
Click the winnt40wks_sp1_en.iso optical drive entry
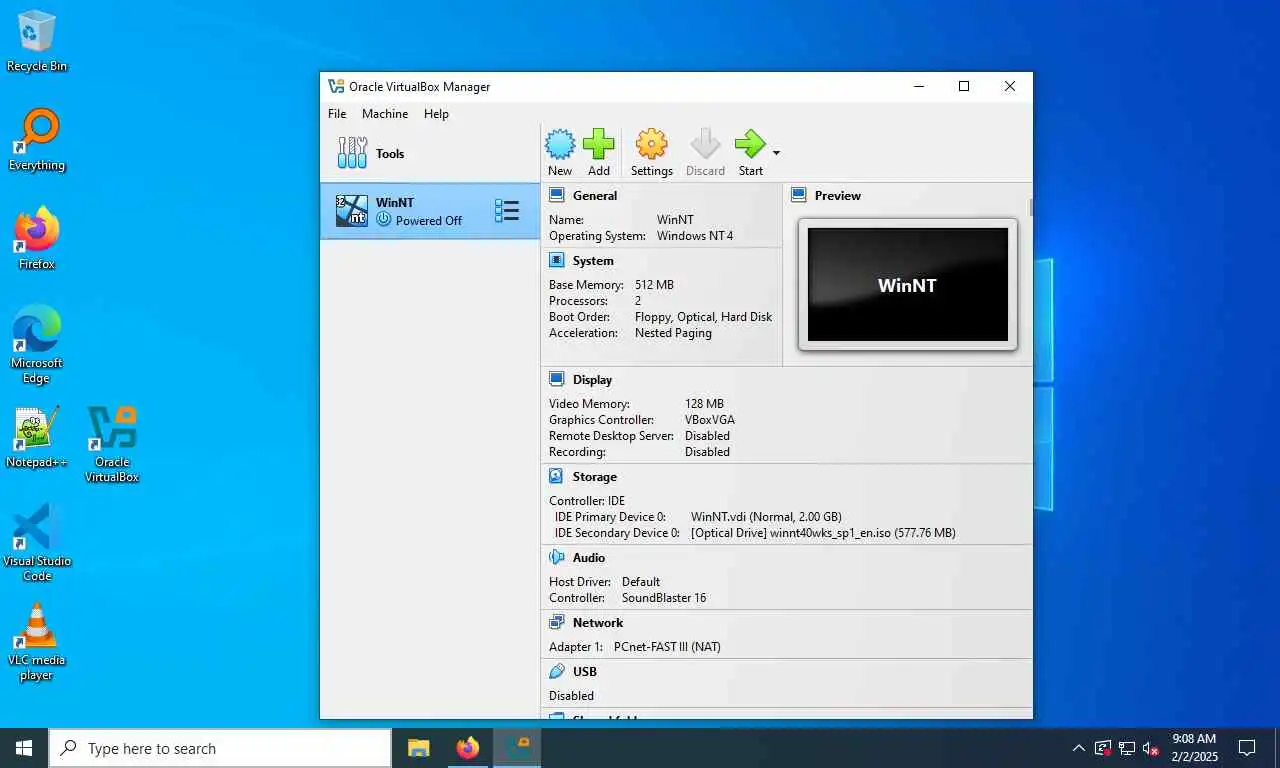point(823,533)
